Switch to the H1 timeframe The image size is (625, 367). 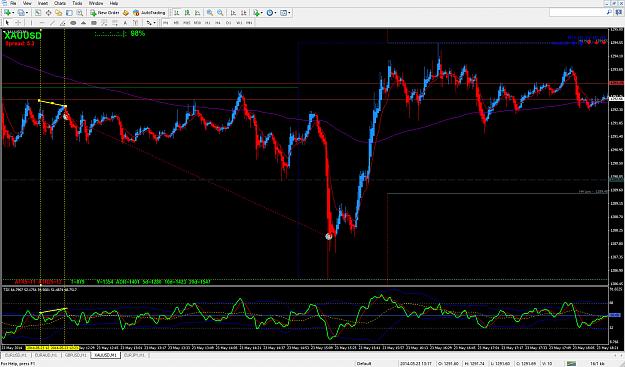(x=208, y=23)
